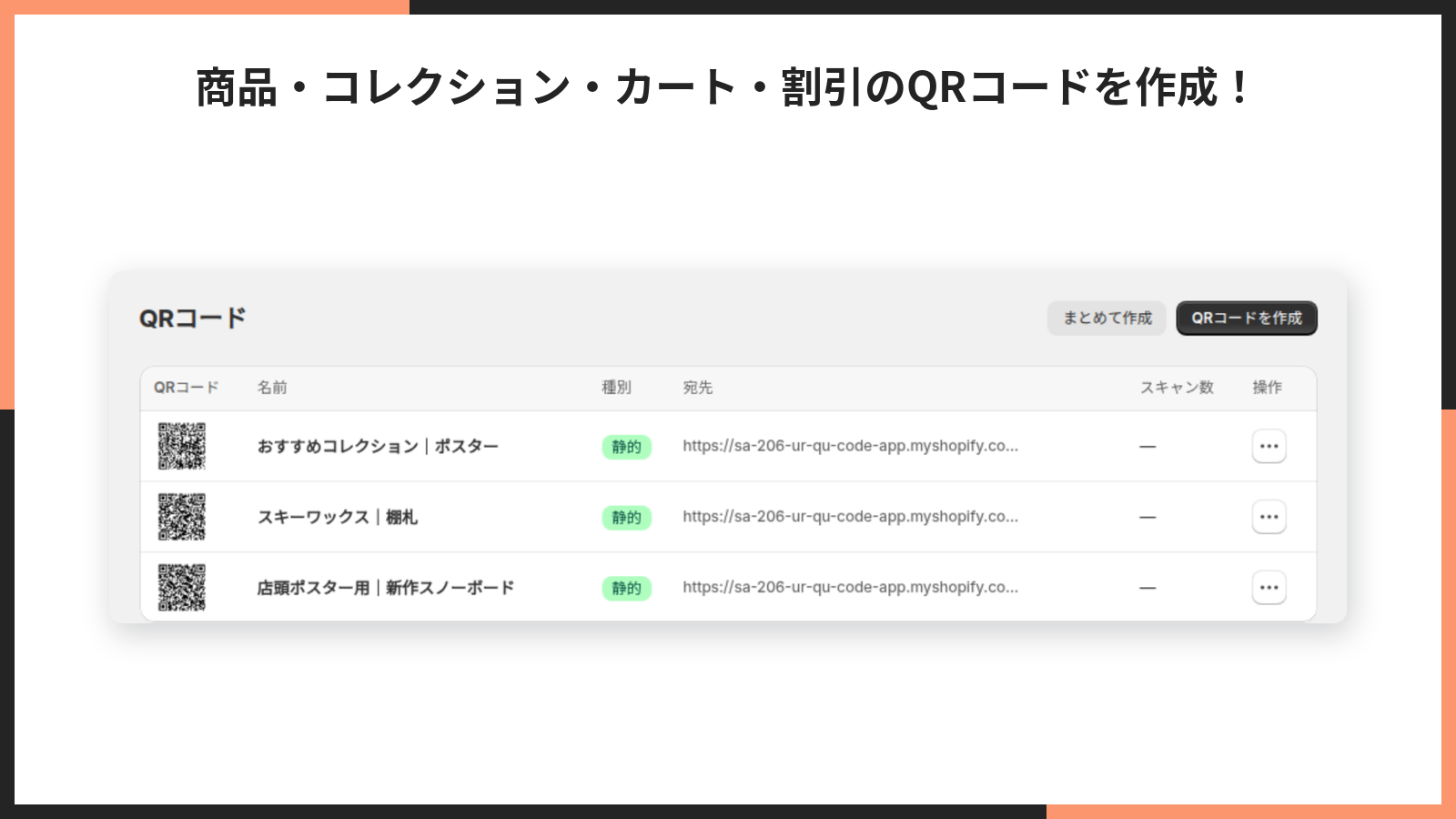The image size is (1456, 819).
Task: Click destination URL in おすすめコレクション row
Action: [x=851, y=446]
